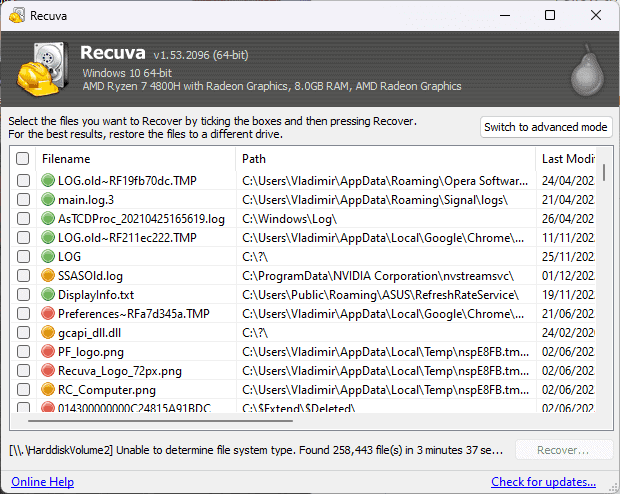The width and height of the screenshot is (620, 494).
Task: Click orange status dot for RC_Computer.png
Action: coord(48,389)
